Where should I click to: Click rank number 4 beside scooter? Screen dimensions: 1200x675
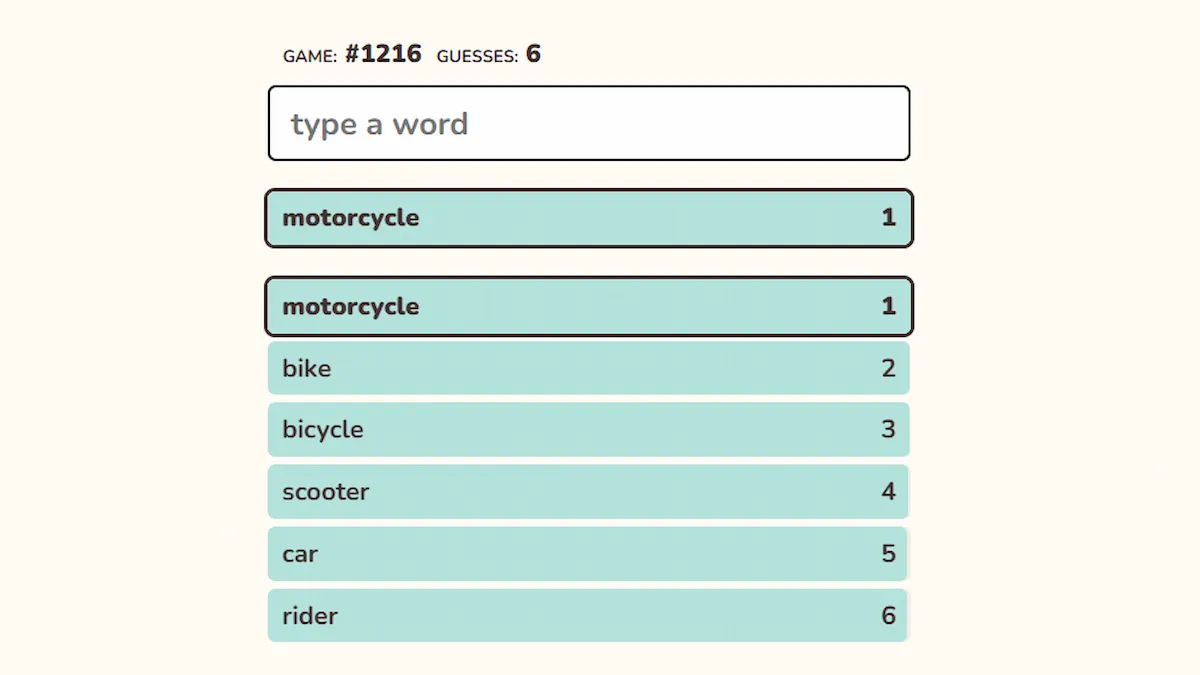888,492
